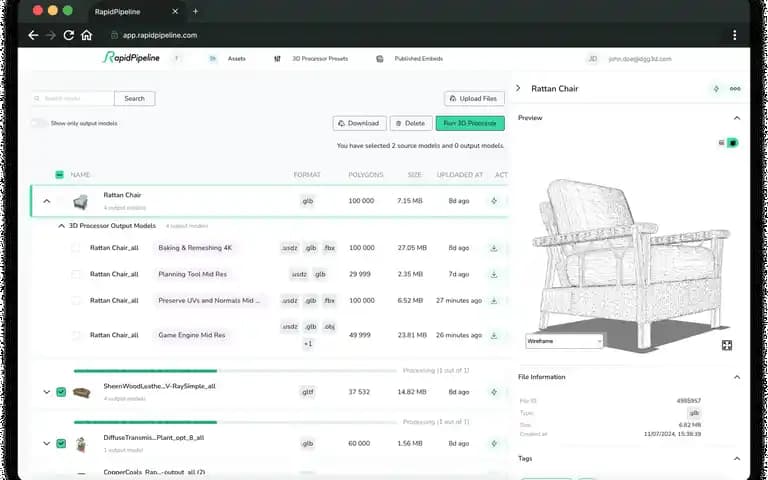This screenshot has width=768, height=480.
Task: Open a new browser tab with plus
Action: coord(195,11)
